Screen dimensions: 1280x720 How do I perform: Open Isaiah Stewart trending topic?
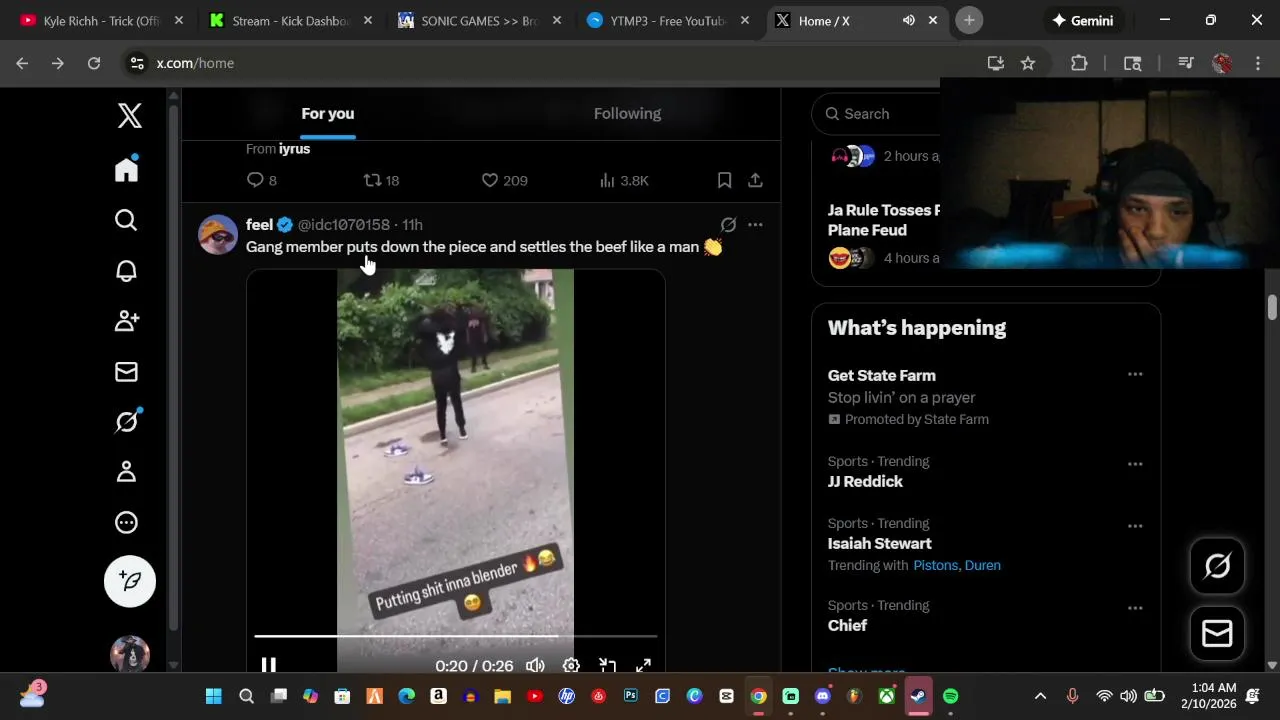pyautogui.click(x=880, y=544)
